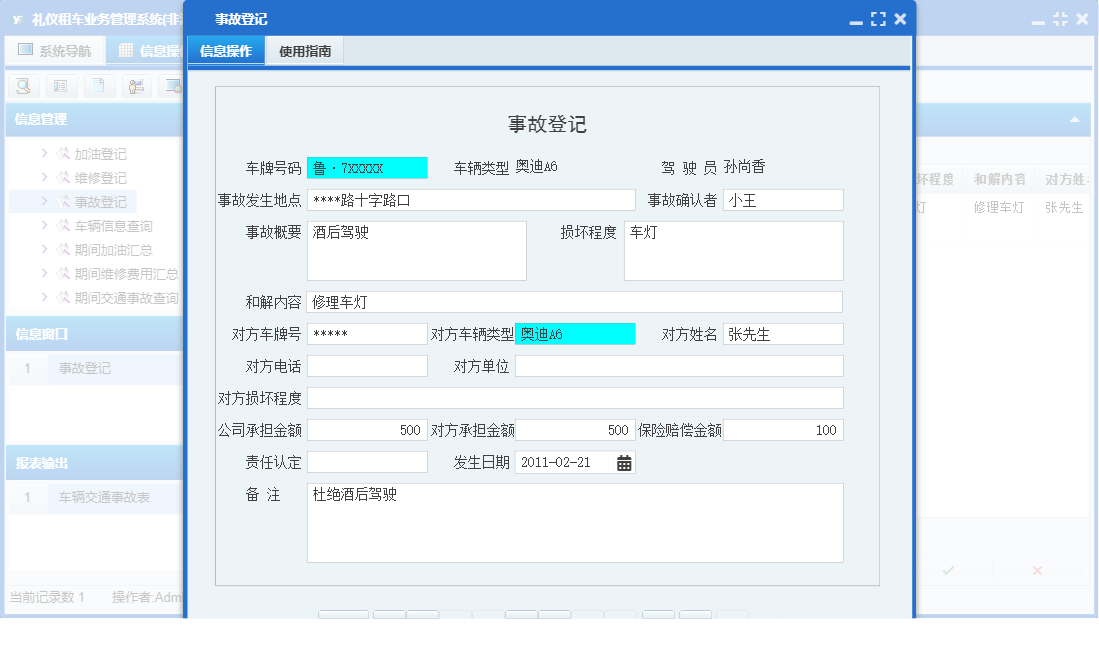Click the green checkmark confirm icon

948,568
